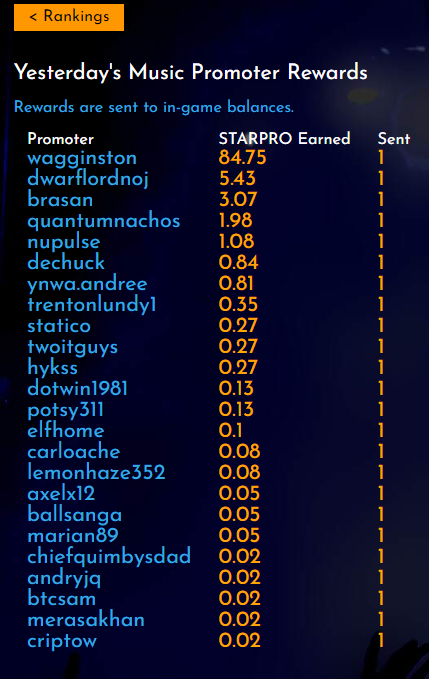Open criptow promoter link
Image resolution: width=429 pixels, height=679 pixels.
pos(62,640)
